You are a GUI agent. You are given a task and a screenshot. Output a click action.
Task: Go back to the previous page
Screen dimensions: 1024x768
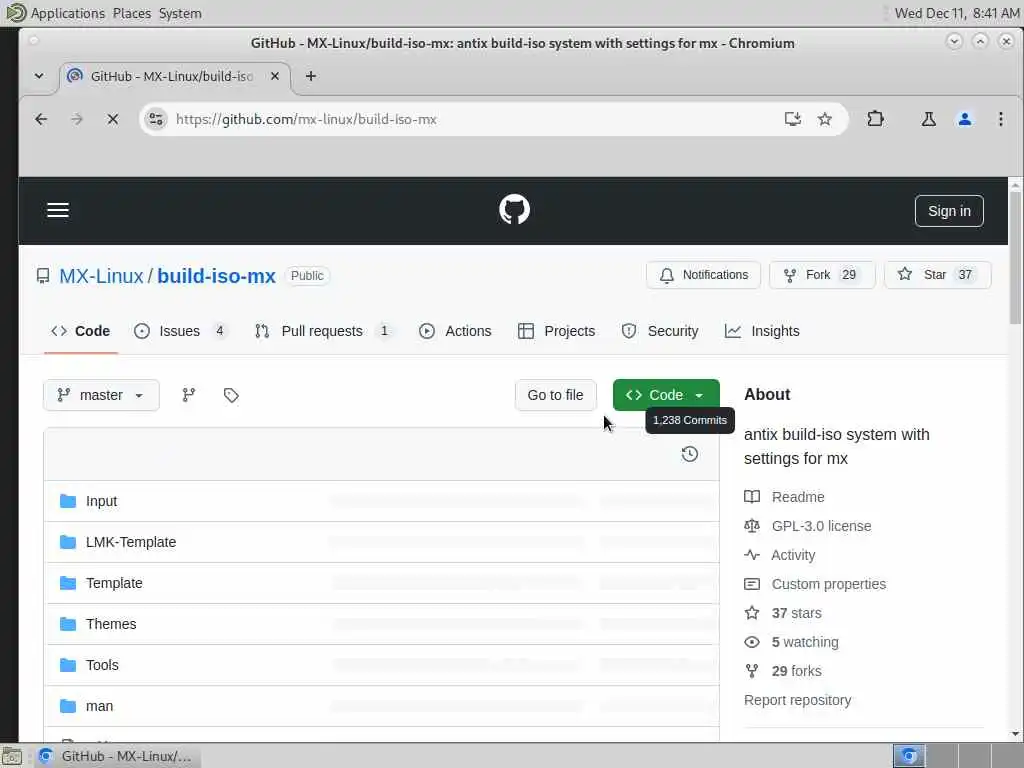click(x=41, y=119)
